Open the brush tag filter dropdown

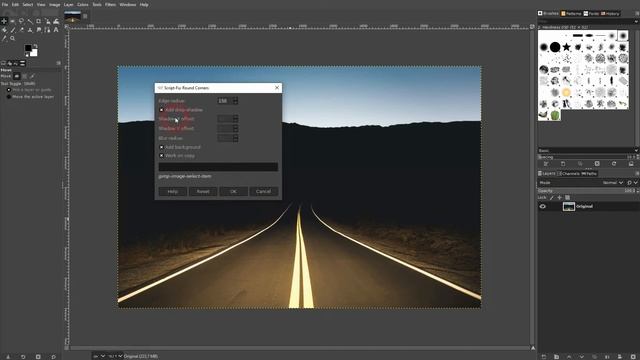[636, 21]
